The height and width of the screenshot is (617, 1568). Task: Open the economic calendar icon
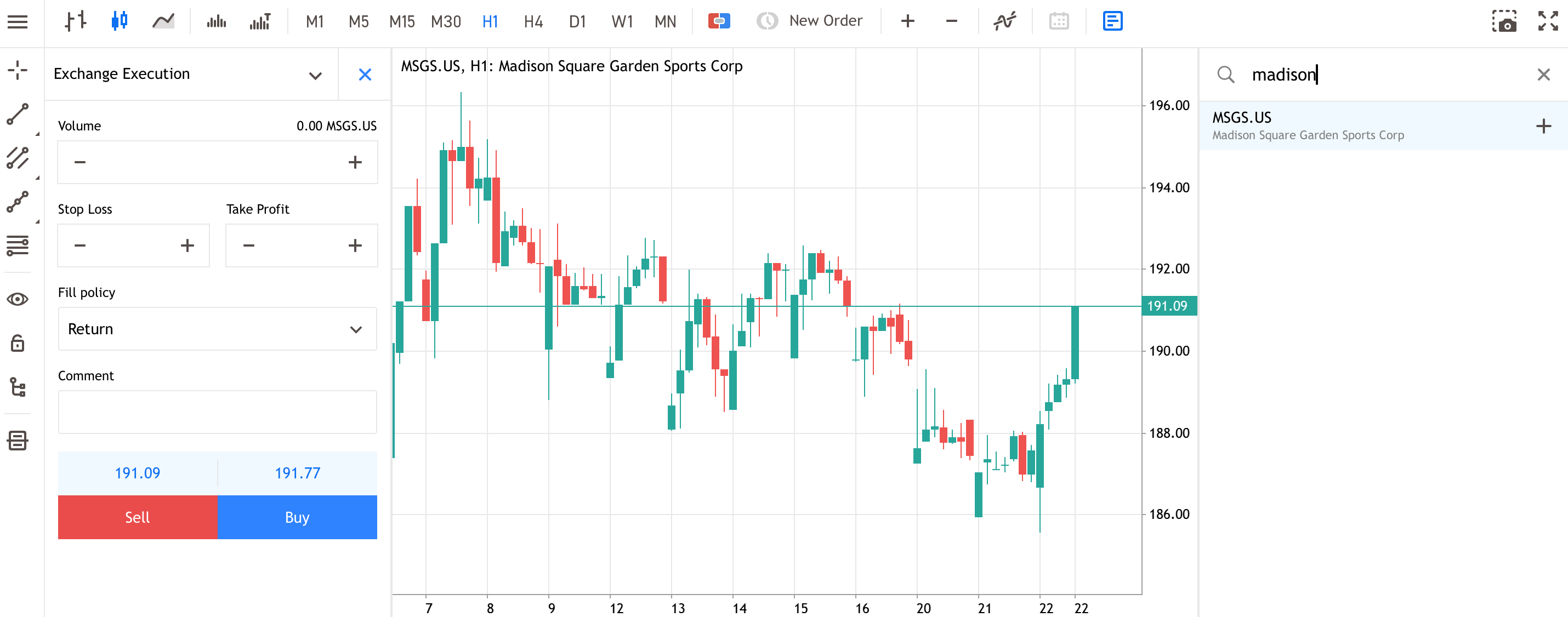(x=1059, y=21)
